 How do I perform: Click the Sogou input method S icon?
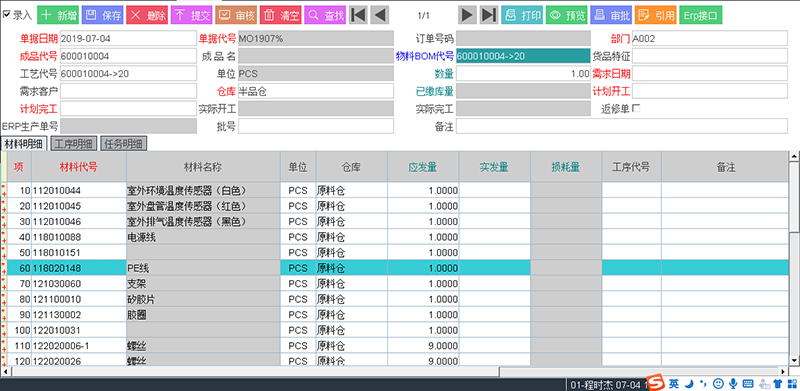656,383
